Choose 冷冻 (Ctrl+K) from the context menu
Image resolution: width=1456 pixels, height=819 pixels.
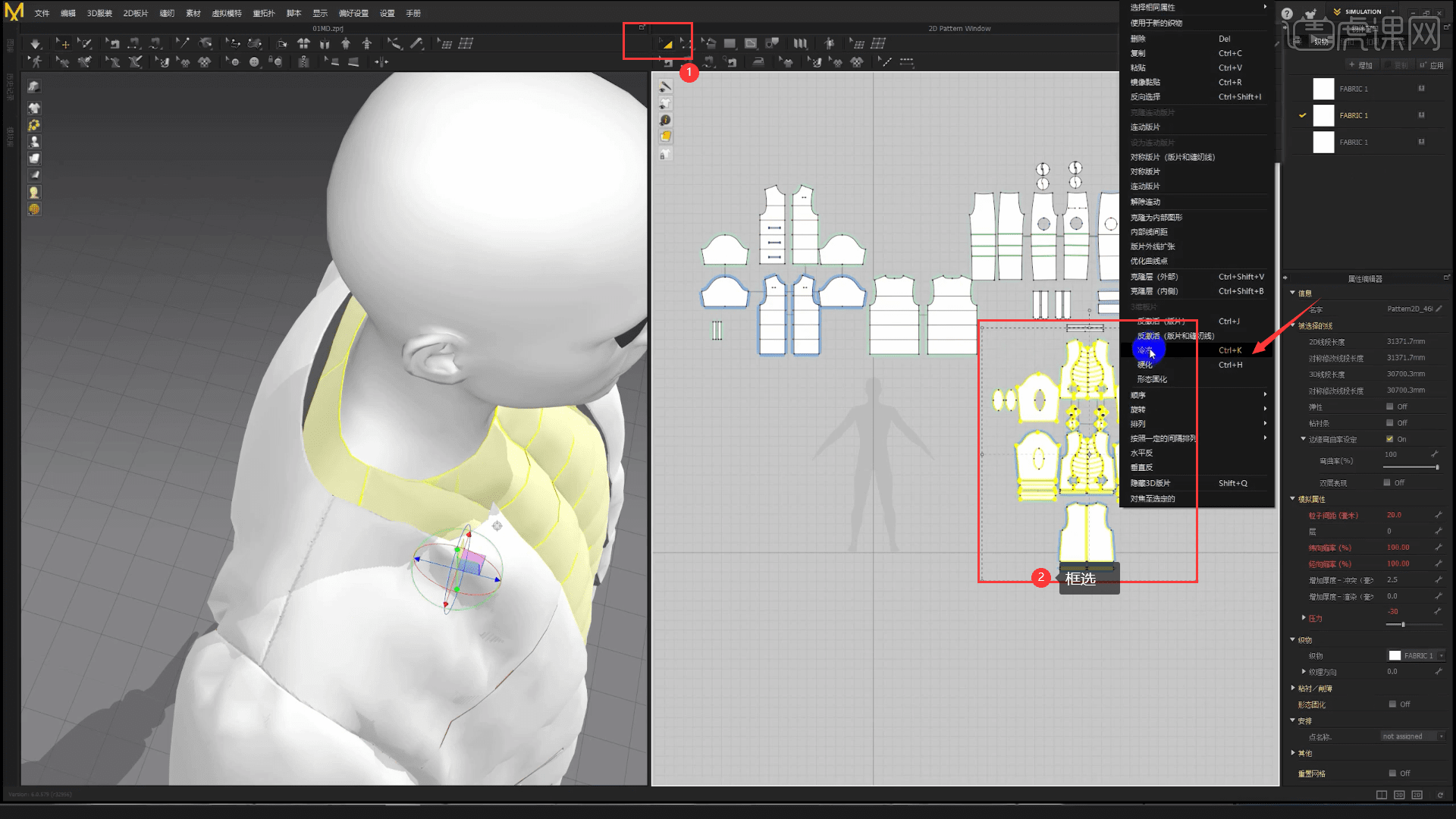[1145, 350]
